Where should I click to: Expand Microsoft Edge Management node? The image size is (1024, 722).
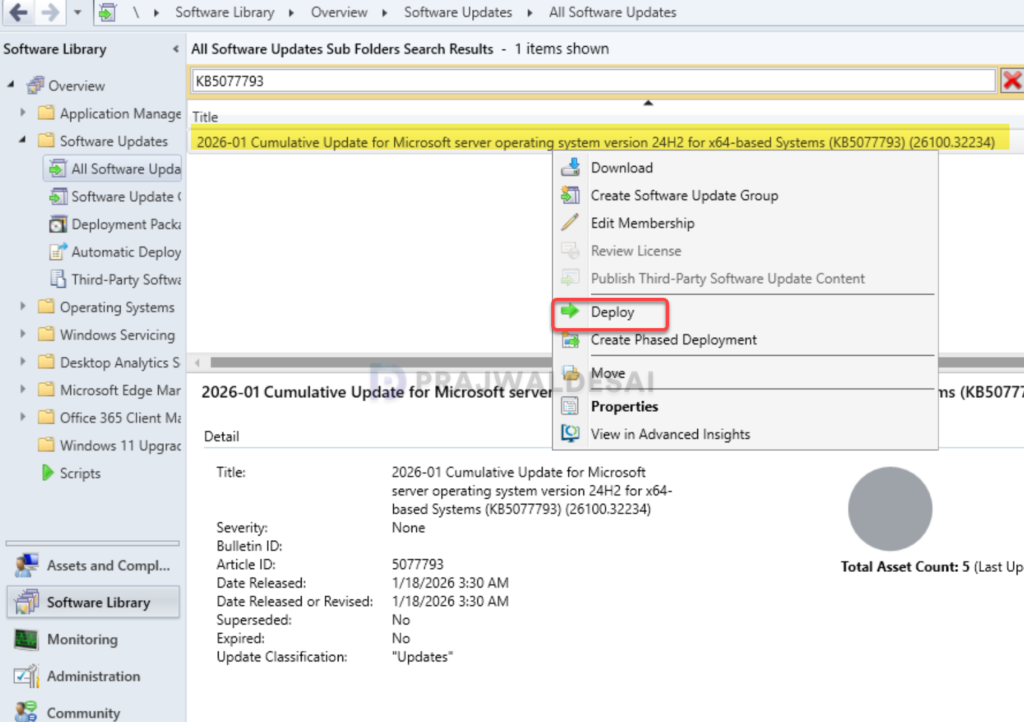(x=23, y=388)
